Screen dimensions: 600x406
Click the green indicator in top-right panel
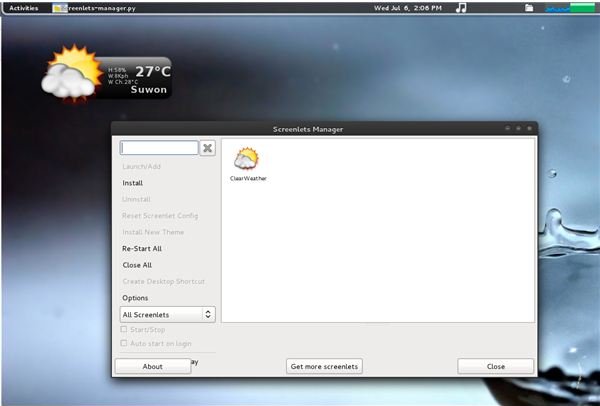580,6
